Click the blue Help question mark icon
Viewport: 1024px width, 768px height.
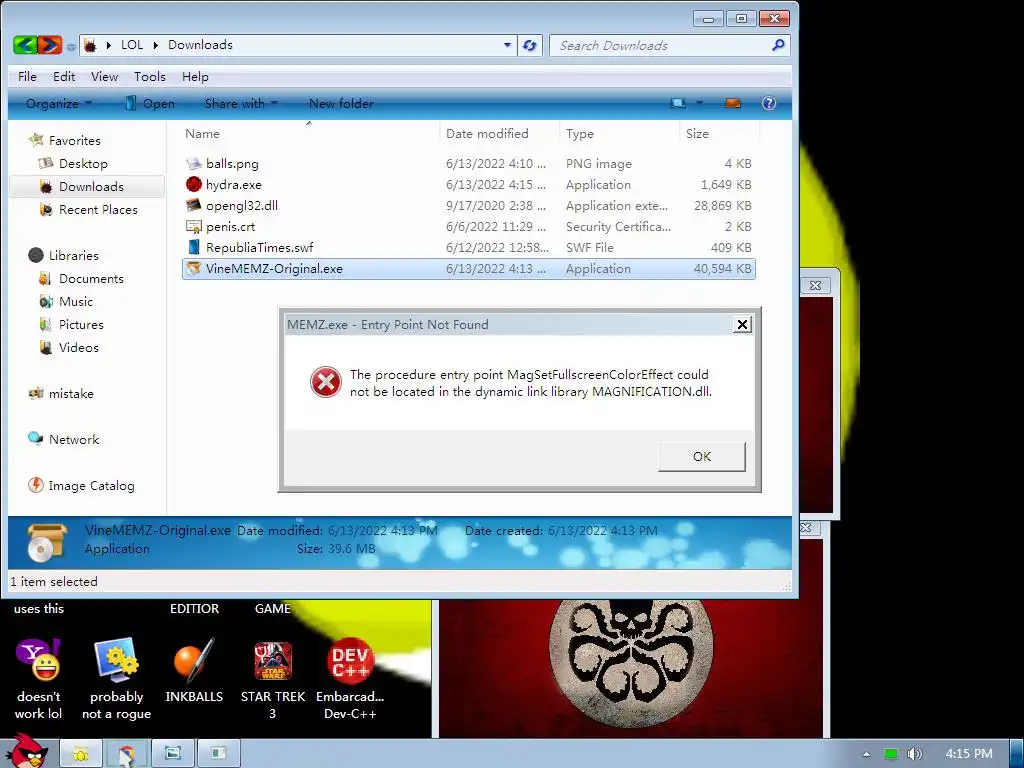769,103
